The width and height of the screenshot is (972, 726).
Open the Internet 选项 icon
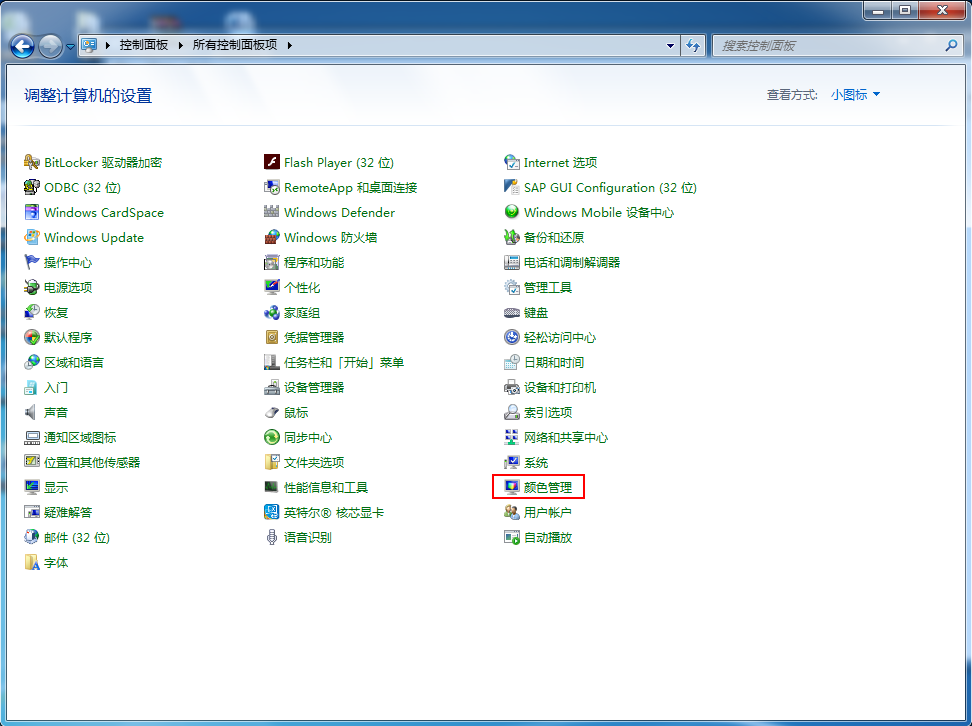(x=511, y=162)
